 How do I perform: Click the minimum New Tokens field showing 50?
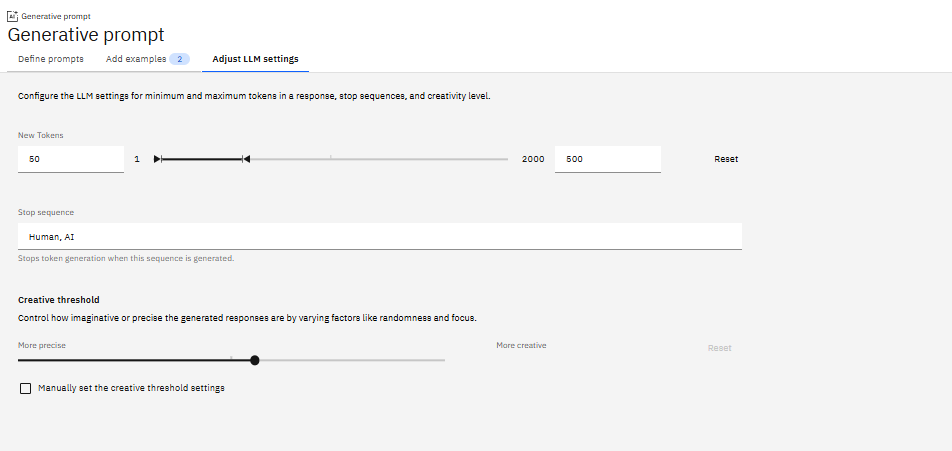point(70,159)
